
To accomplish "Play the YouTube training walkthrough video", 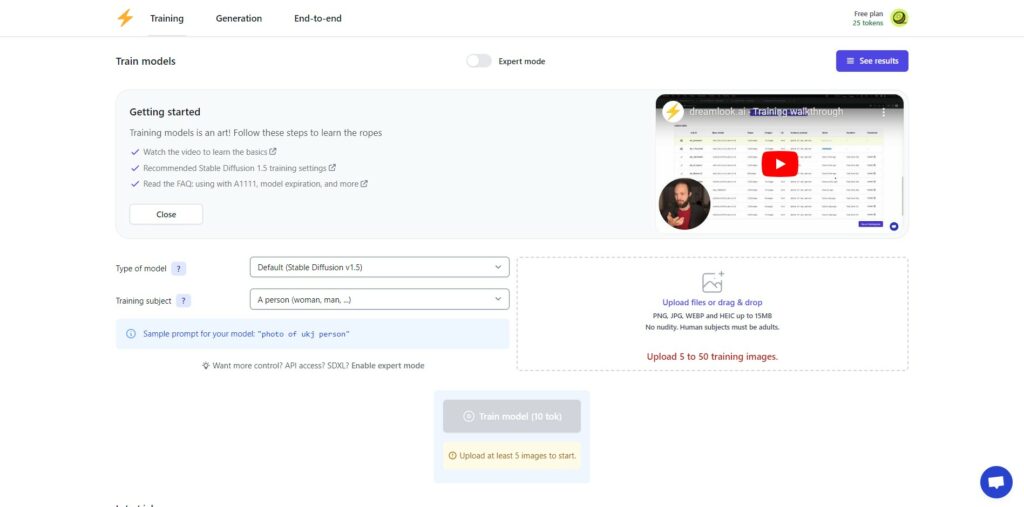I will (x=779, y=164).
